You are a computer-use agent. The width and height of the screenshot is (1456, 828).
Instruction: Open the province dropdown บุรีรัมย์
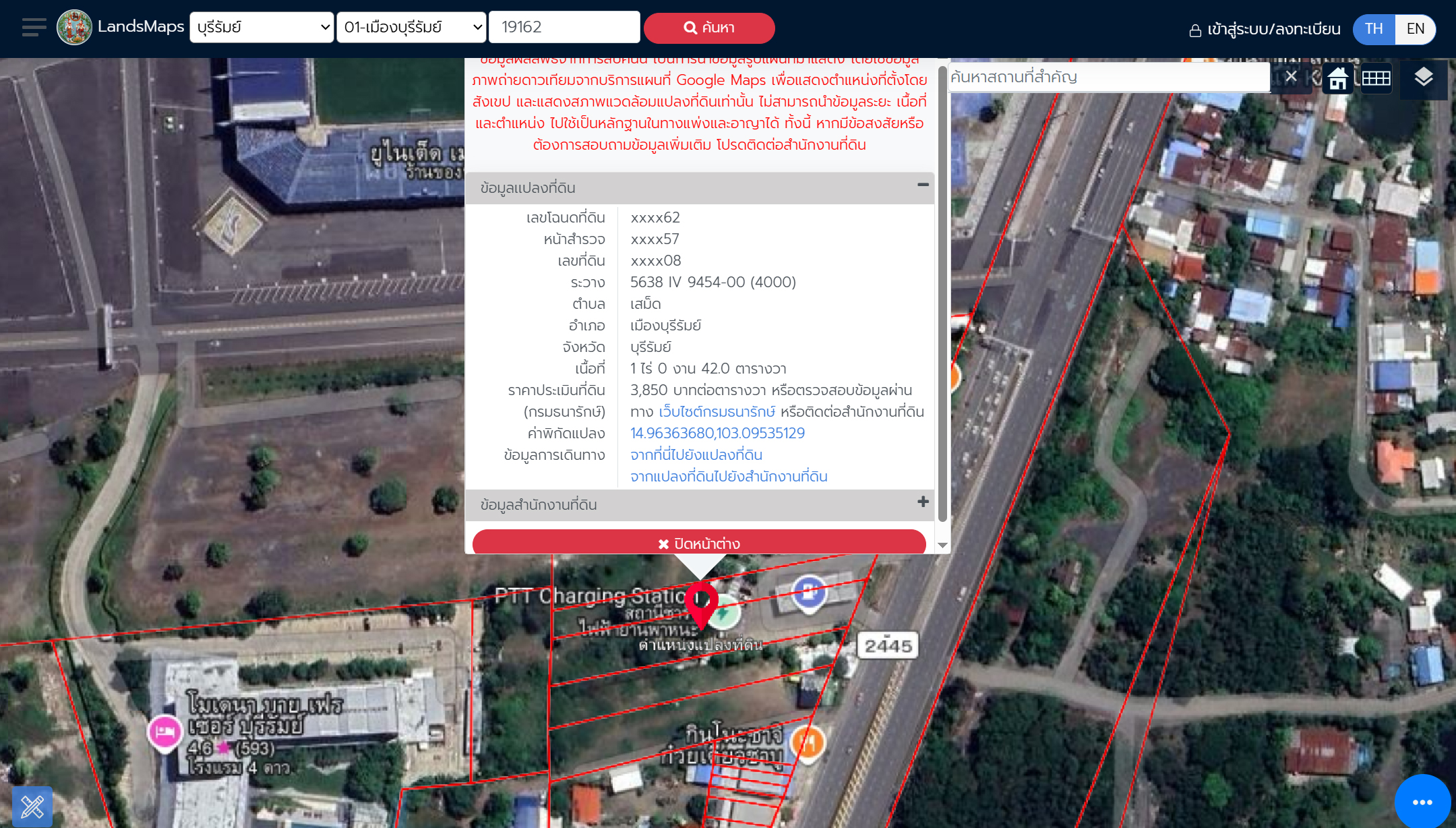coord(262,28)
